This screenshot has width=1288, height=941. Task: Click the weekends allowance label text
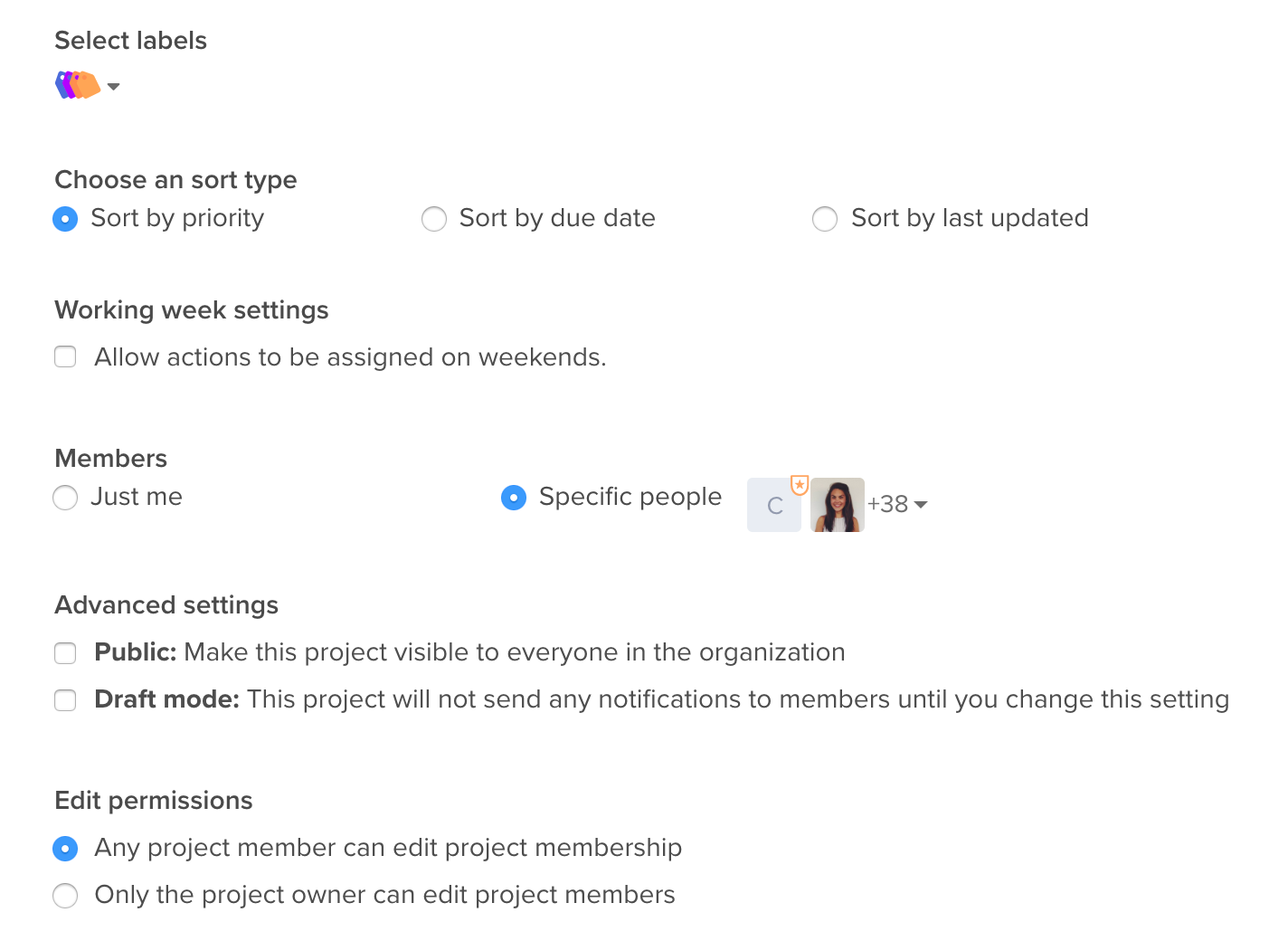350,357
